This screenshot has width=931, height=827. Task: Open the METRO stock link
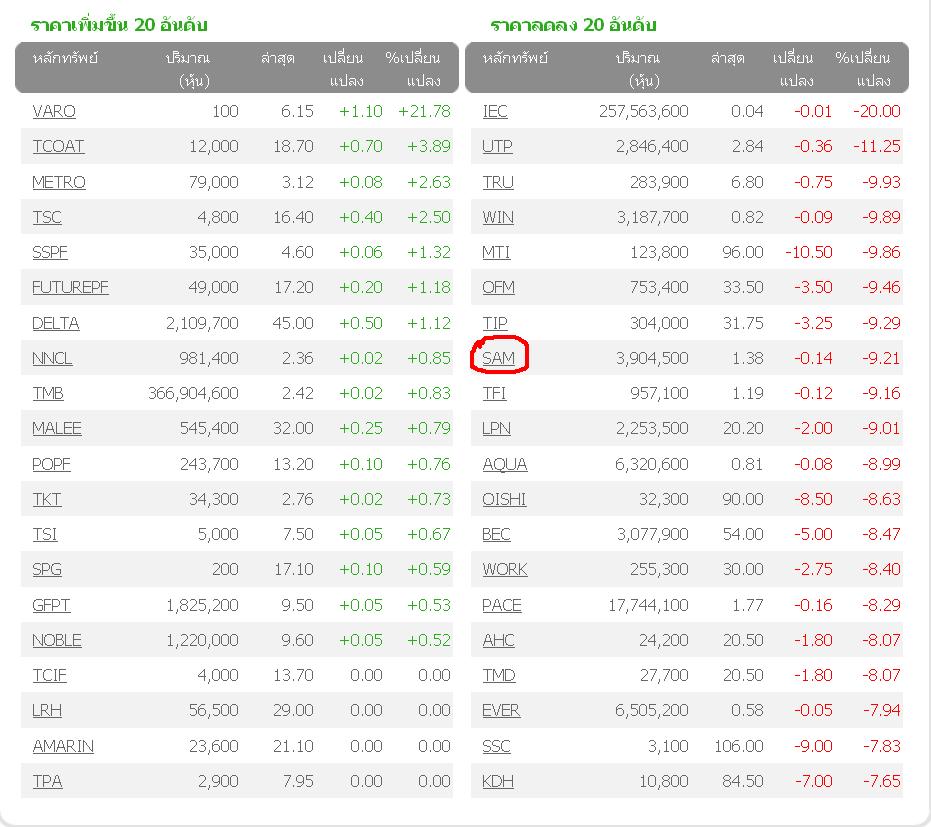[59, 182]
